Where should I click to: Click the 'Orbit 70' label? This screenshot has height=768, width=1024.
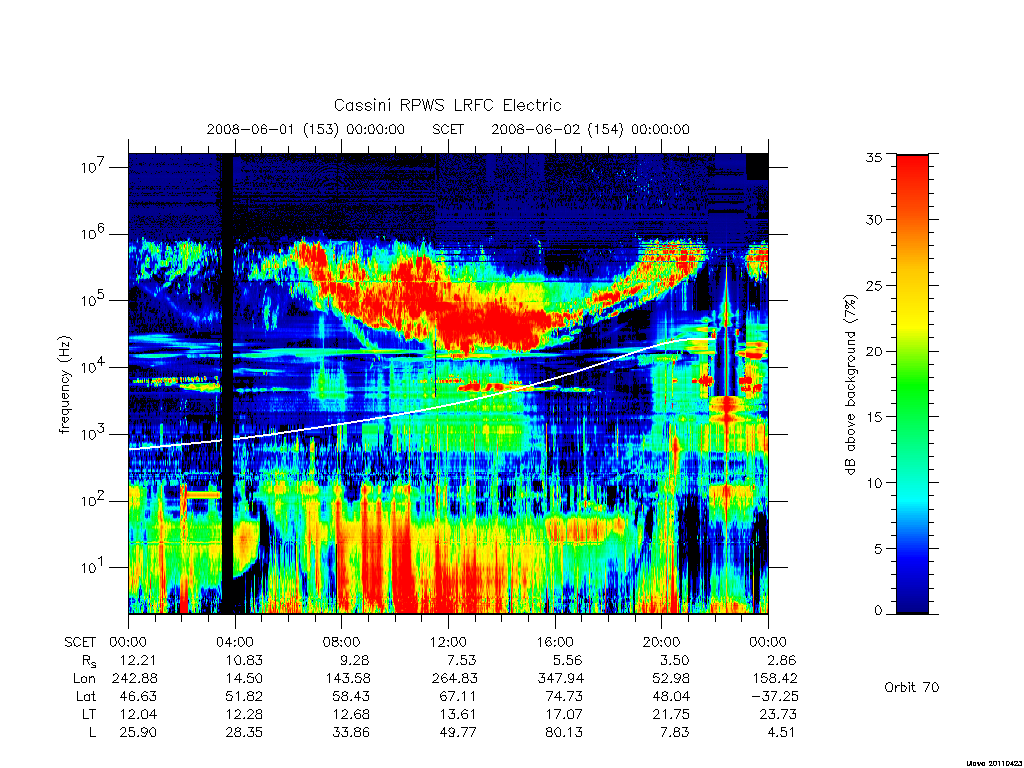tap(912, 687)
